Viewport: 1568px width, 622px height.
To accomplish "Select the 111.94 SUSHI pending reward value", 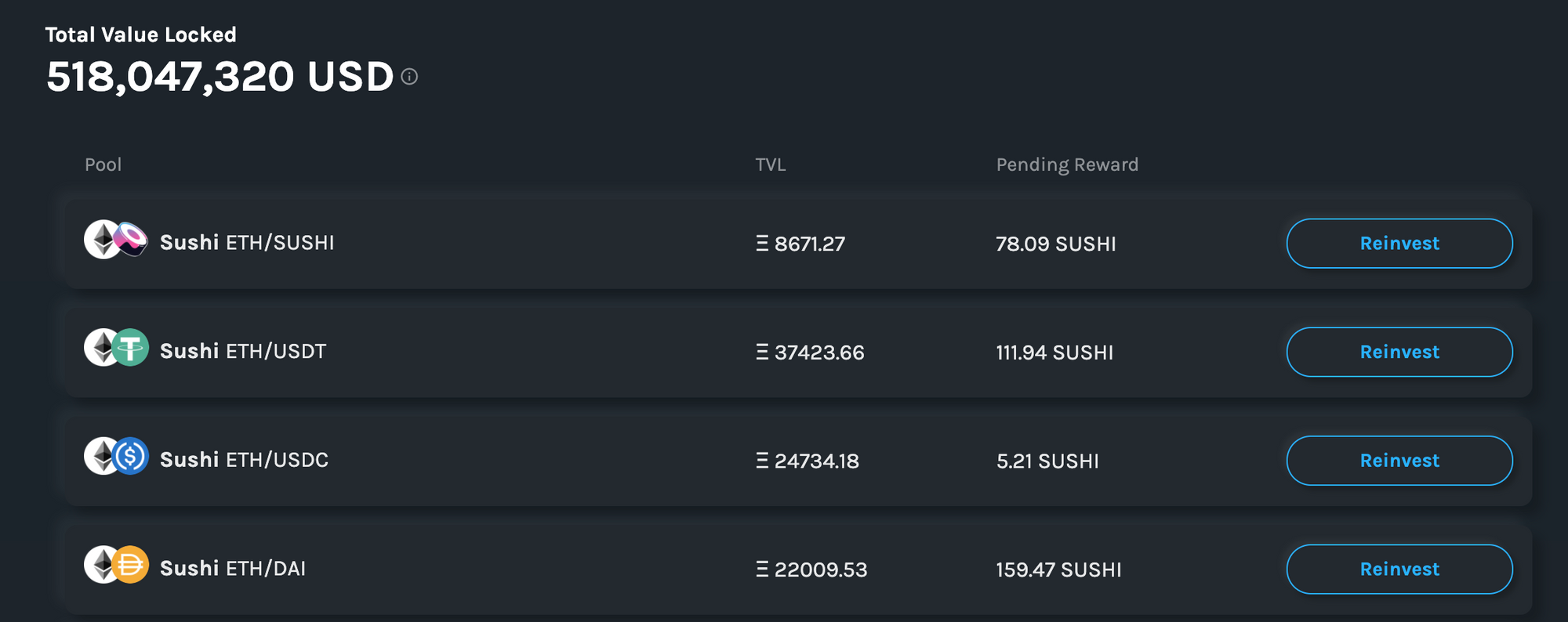I will (1054, 353).
